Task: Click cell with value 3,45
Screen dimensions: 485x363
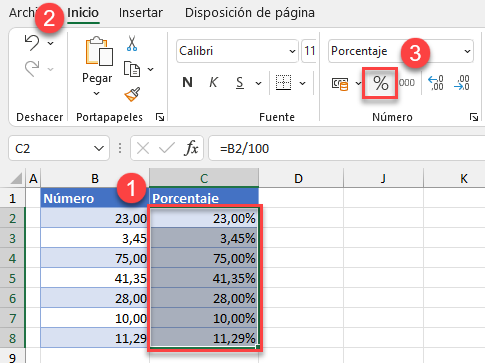Action: click(95, 238)
